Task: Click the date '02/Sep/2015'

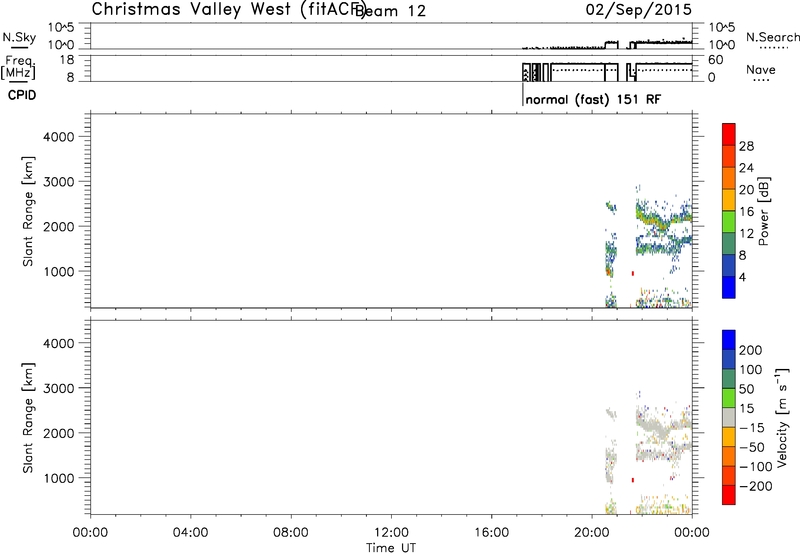Action: [x=638, y=10]
